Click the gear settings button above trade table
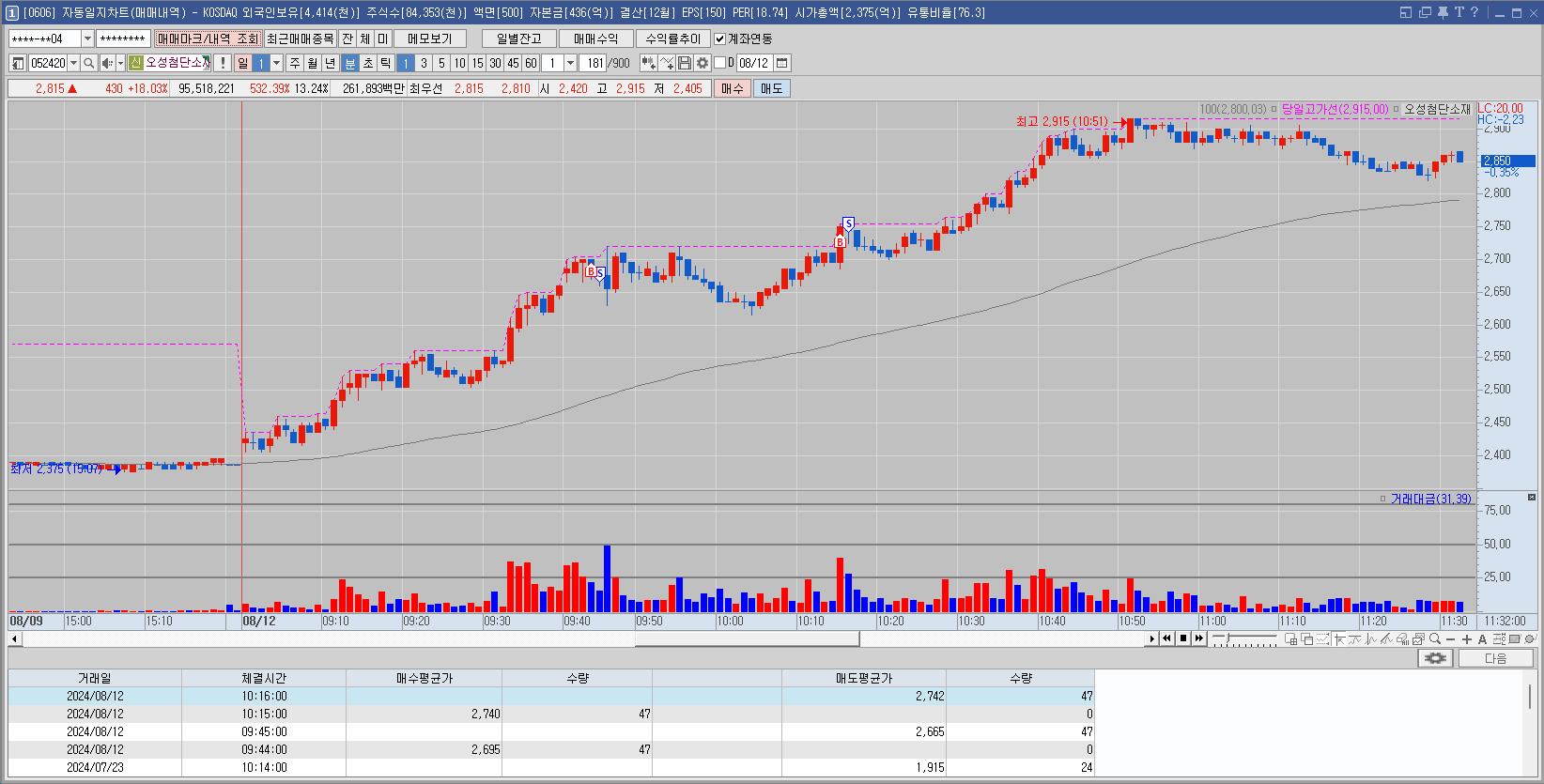Screen dimensions: 1544x784 click(1436, 658)
